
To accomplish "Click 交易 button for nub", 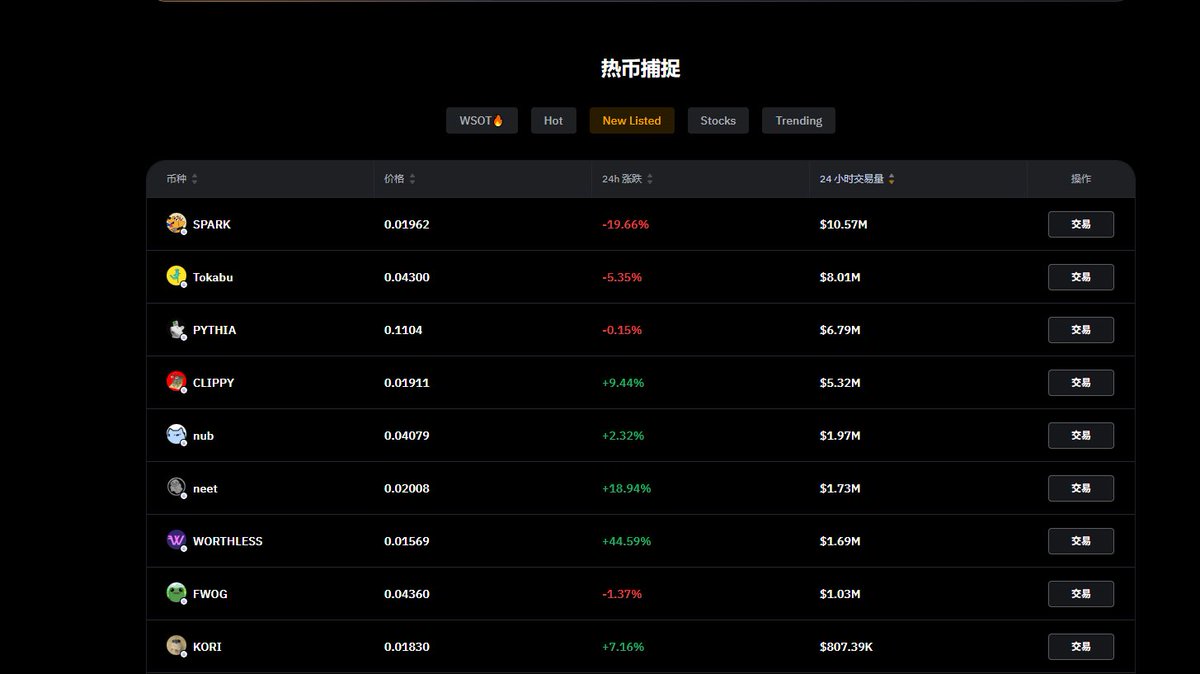I will point(1081,435).
